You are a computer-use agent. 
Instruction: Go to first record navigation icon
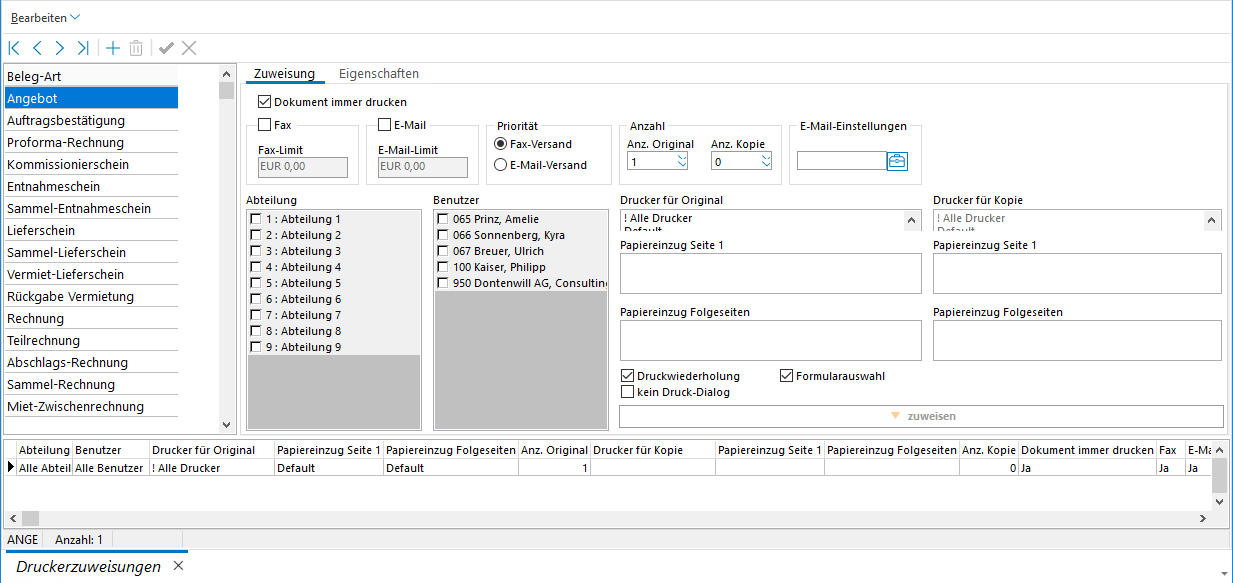(14, 48)
